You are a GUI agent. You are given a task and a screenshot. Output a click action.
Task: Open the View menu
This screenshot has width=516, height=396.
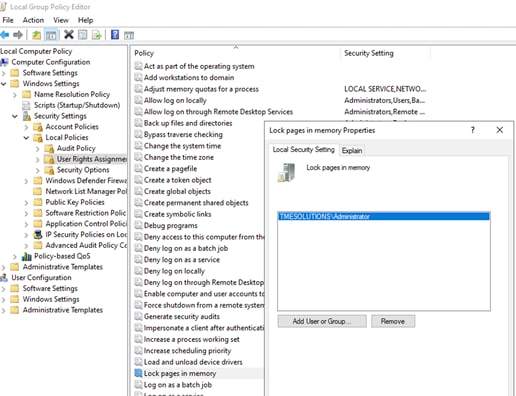click(61, 20)
